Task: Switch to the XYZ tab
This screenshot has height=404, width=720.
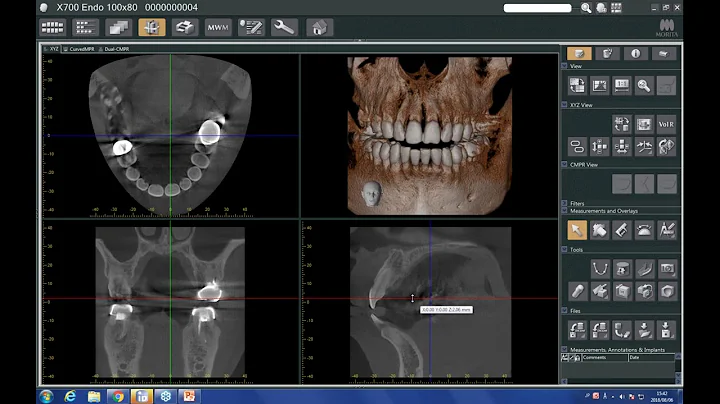Action: click(52, 49)
